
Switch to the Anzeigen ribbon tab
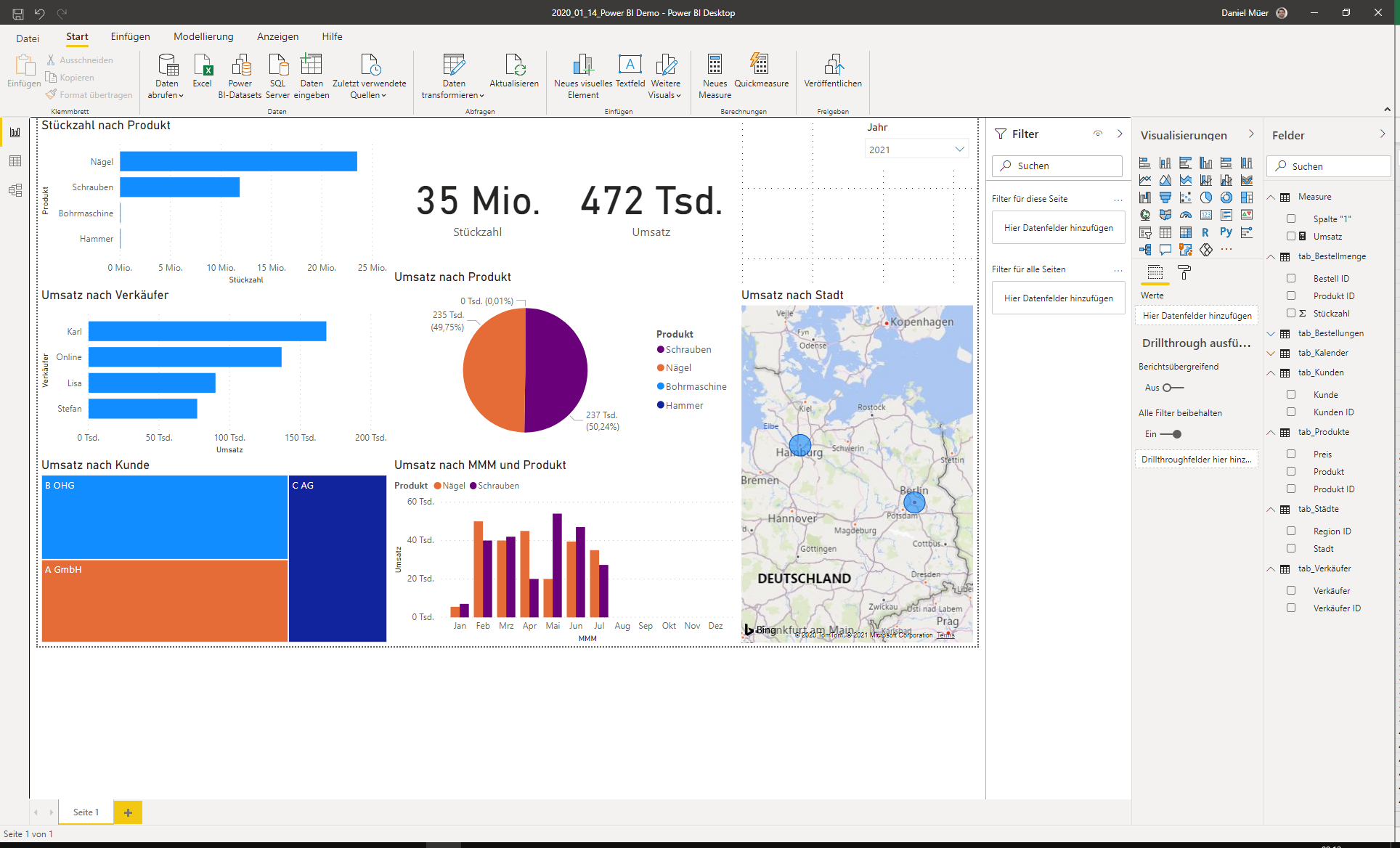click(x=277, y=36)
